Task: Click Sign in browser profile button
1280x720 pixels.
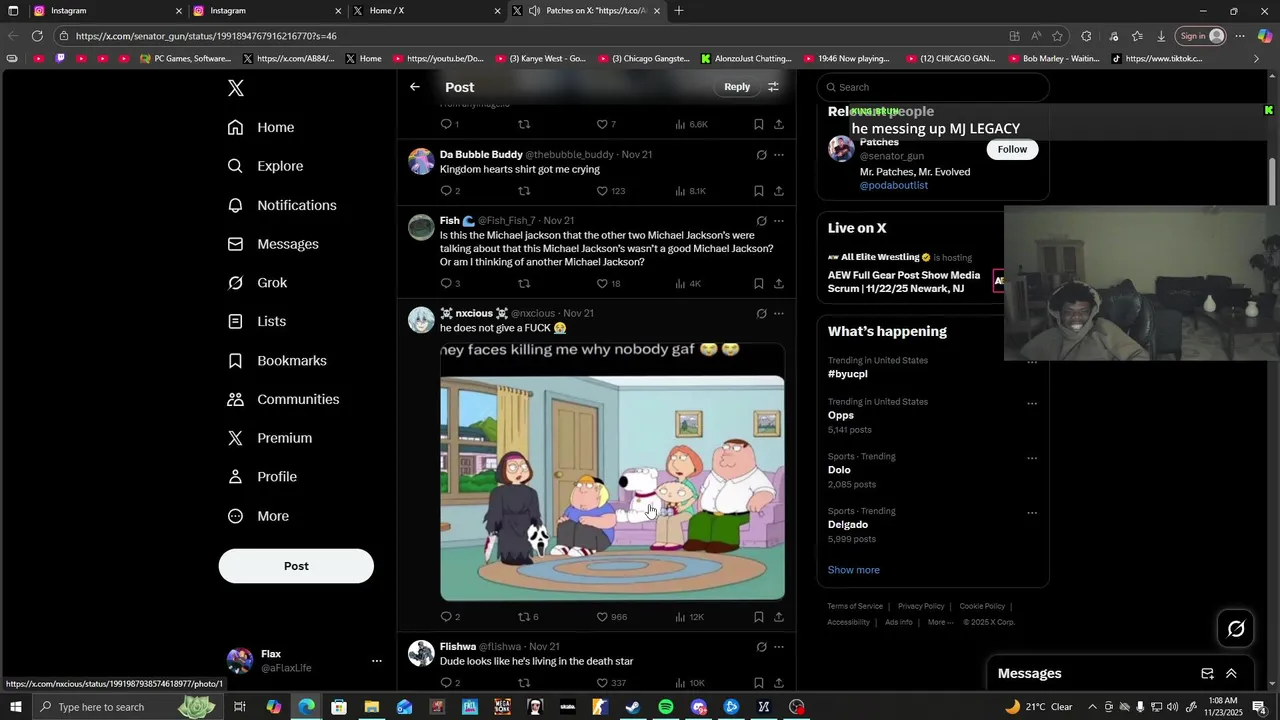Action: [1201, 36]
